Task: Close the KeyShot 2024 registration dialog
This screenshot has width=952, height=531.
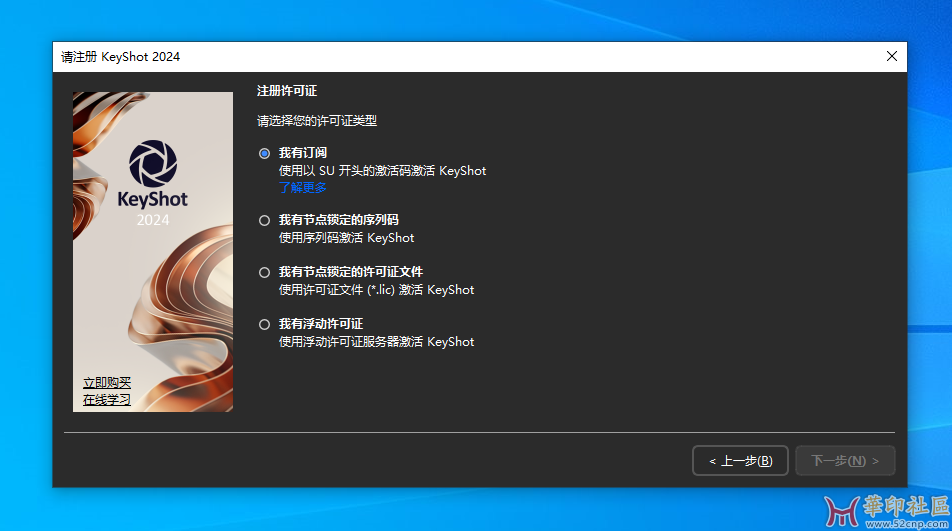Action: 891,56
